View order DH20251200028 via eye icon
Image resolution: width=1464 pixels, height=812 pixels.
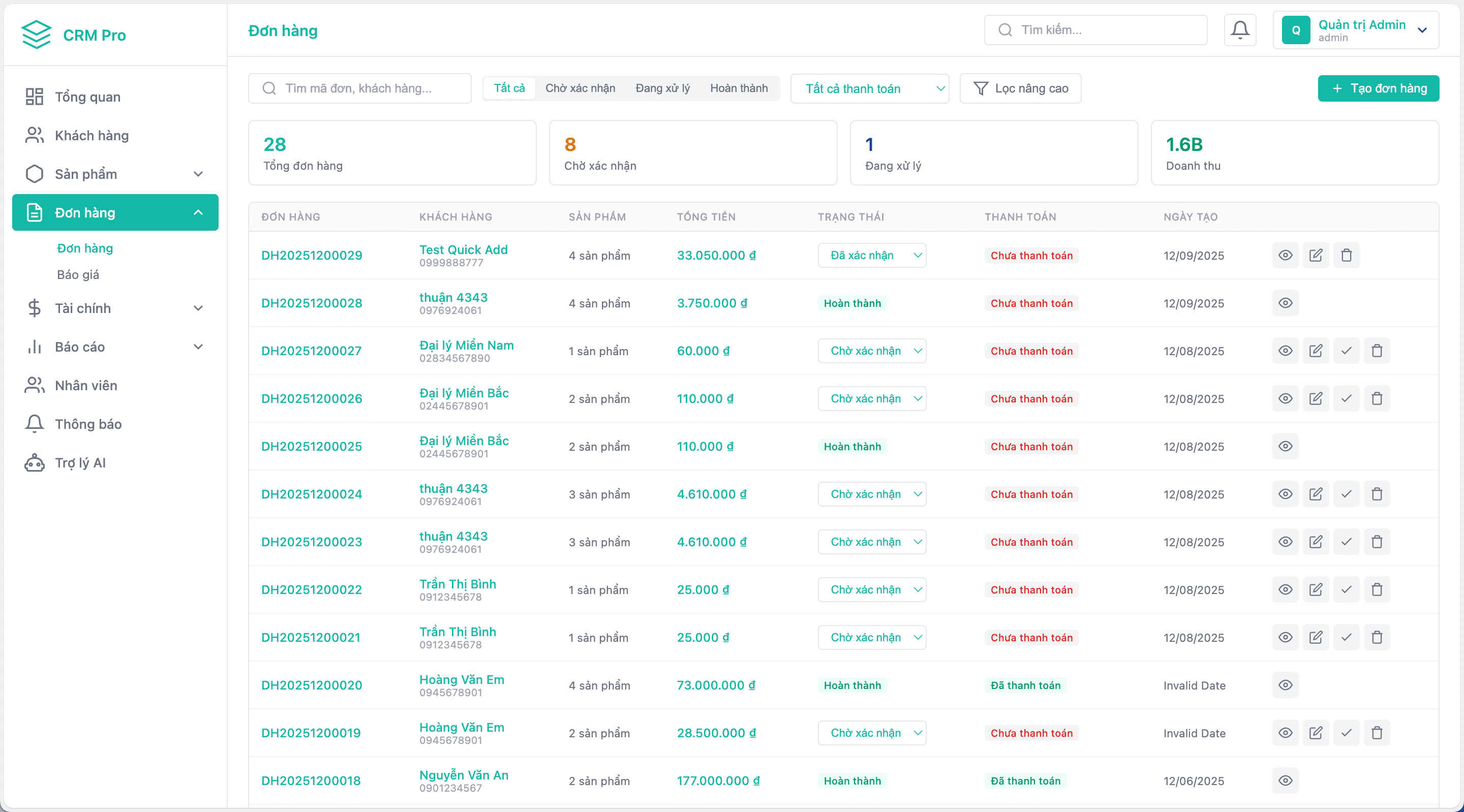1285,303
